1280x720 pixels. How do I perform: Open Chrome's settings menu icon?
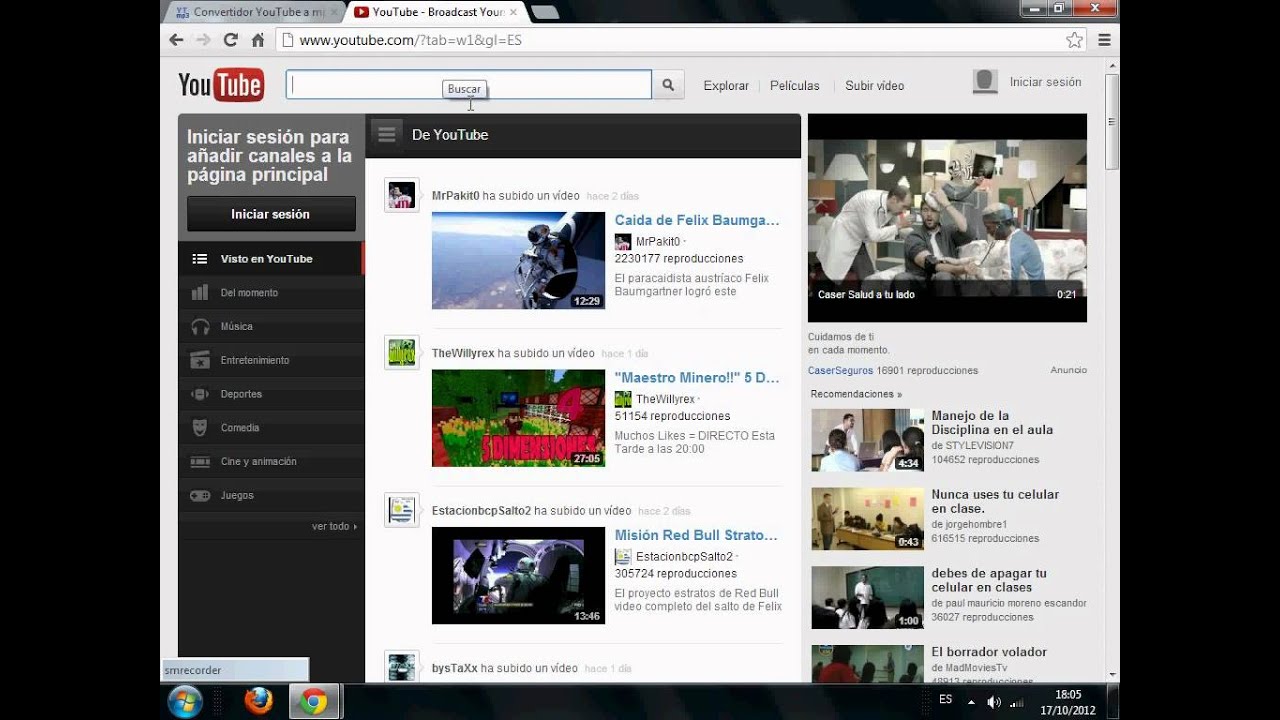[x=1104, y=40]
